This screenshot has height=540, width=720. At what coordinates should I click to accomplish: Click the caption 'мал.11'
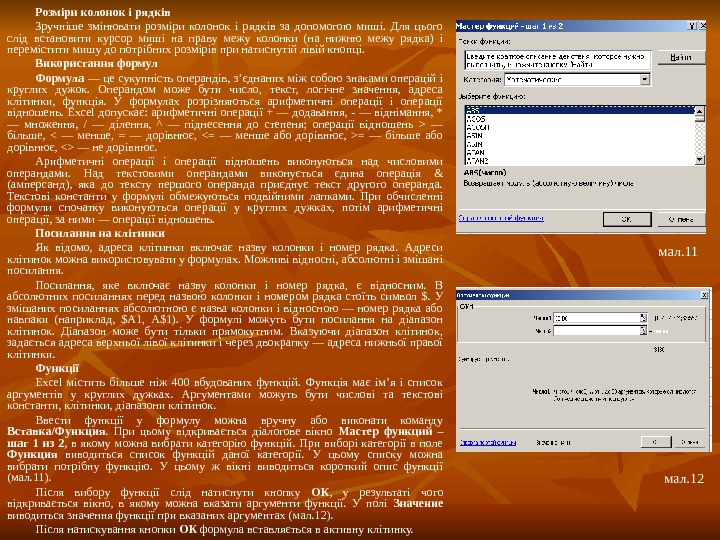[x=677, y=252]
